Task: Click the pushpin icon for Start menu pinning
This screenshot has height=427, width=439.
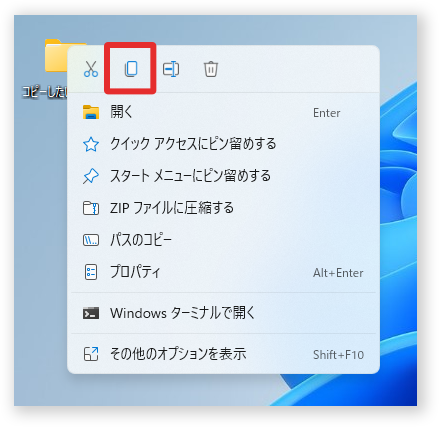Action: click(91, 176)
